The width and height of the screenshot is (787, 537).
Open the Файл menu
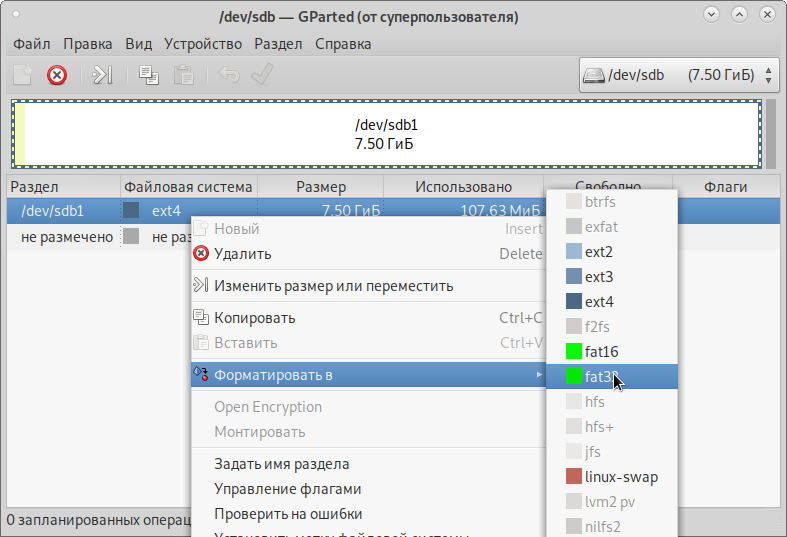pyautogui.click(x=32, y=44)
